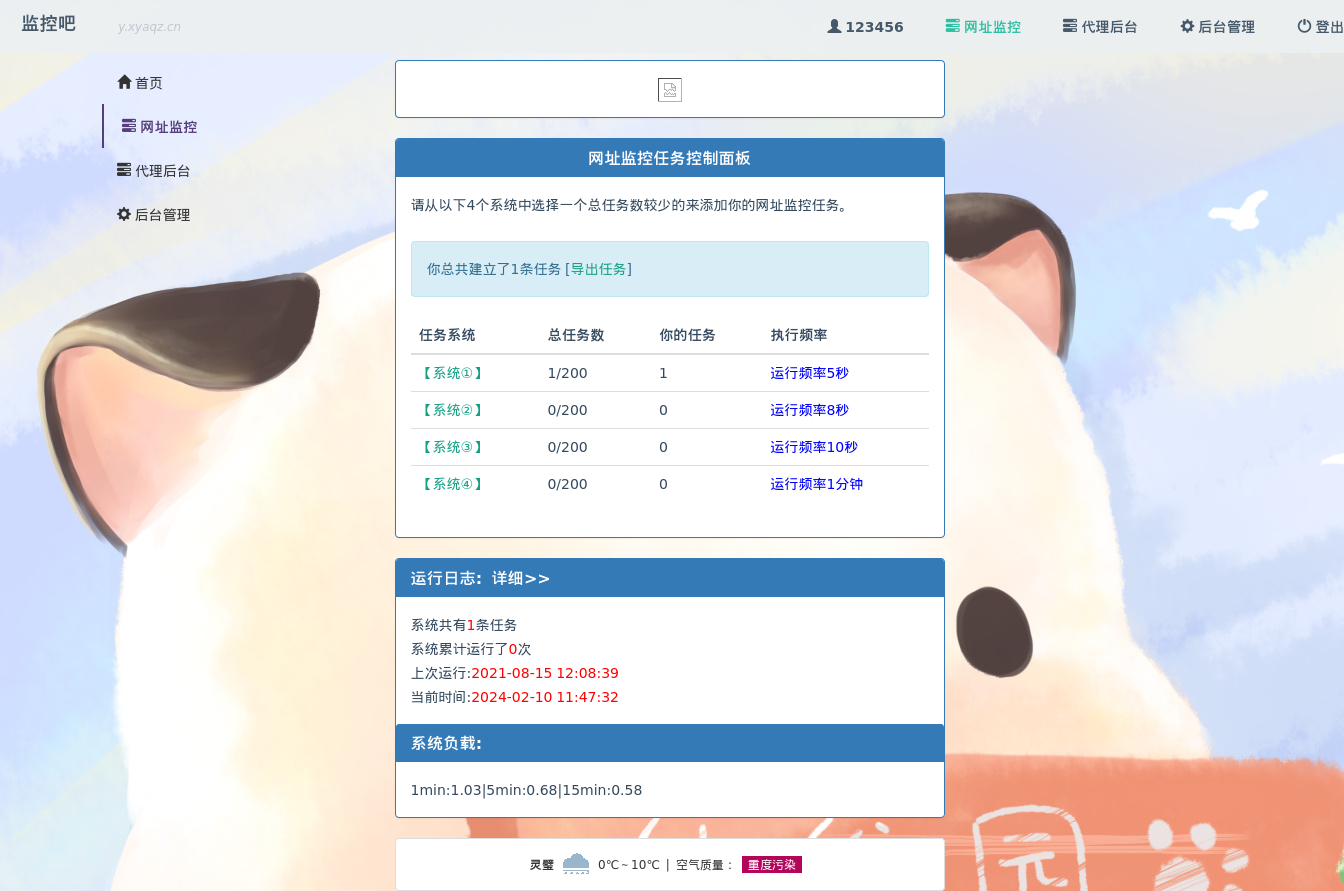This screenshot has height=891, width=1344.
Task: Click the user icon beside 123456
Action: 834,26
